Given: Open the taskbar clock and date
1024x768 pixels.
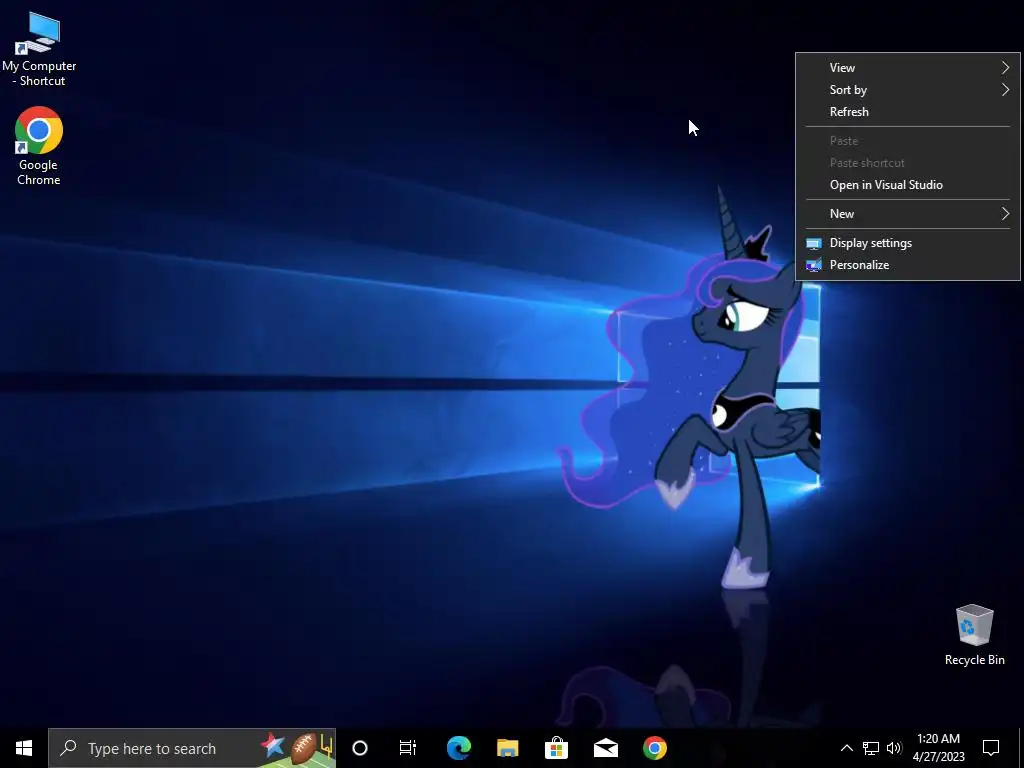Looking at the screenshot, I should pyautogui.click(x=938, y=748).
